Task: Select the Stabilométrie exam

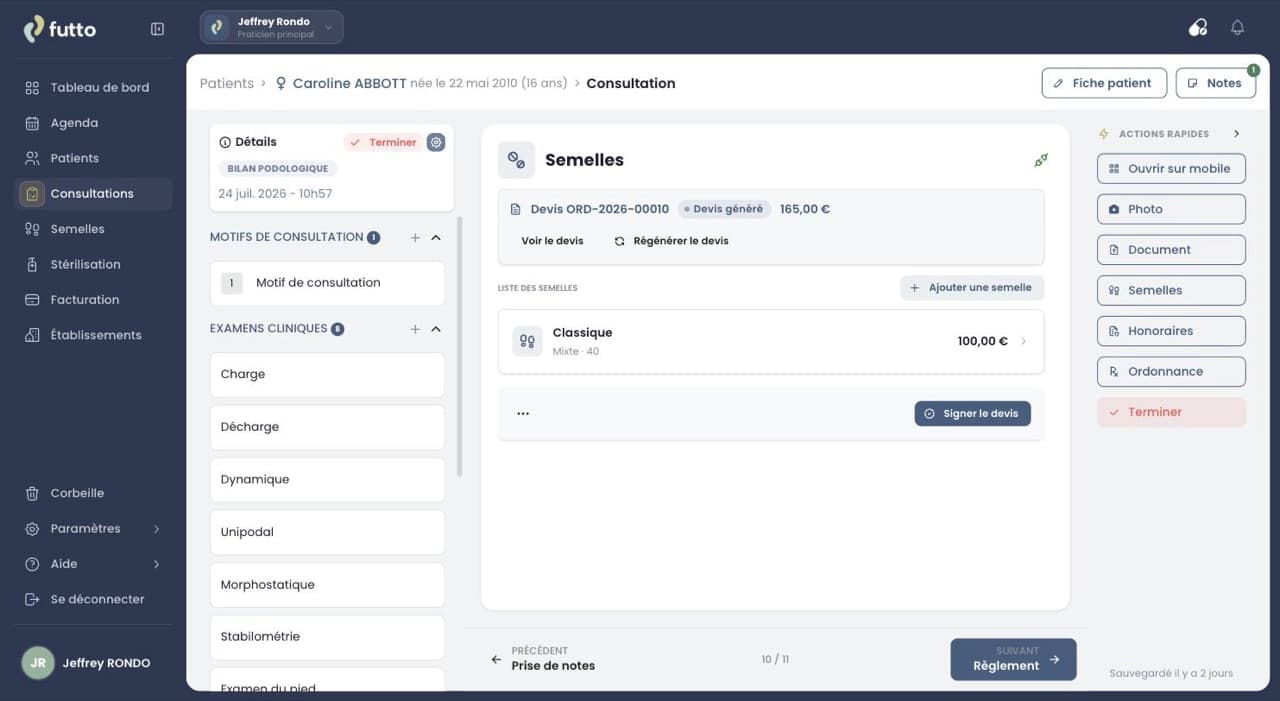Action: pyautogui.click(x=327, y=637)
